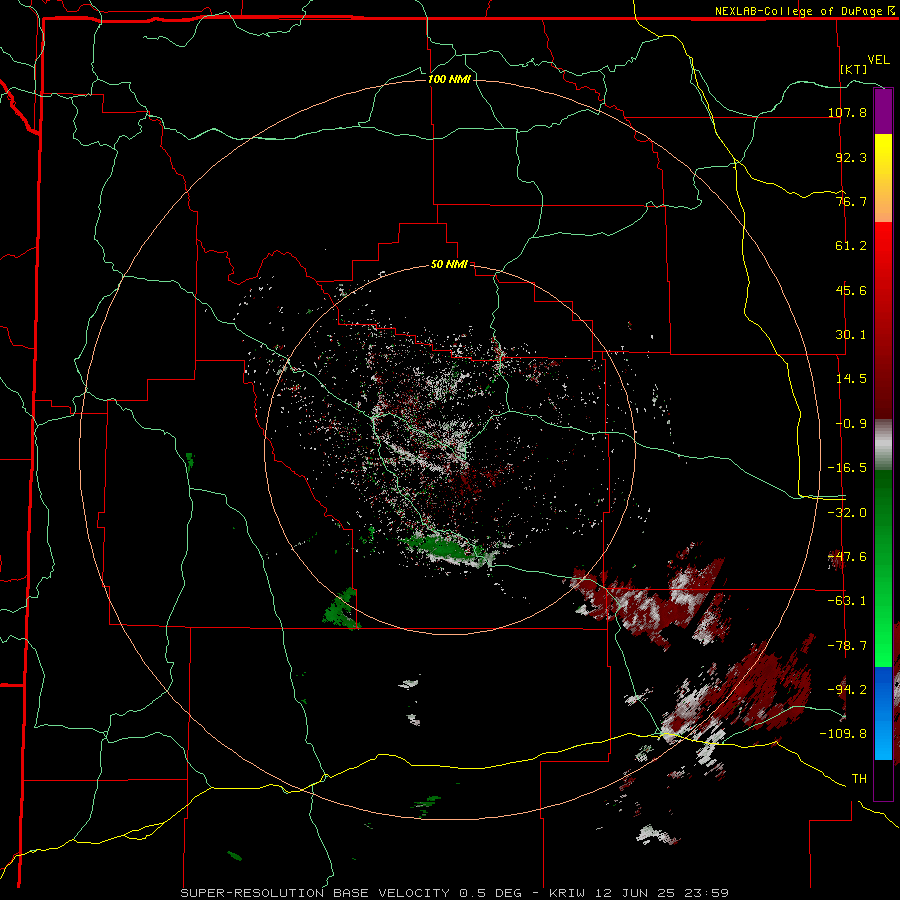Select the 50 NMI range ring label
Image resolution: width=900 pixels, height=900 pixels.
[449, 264]
